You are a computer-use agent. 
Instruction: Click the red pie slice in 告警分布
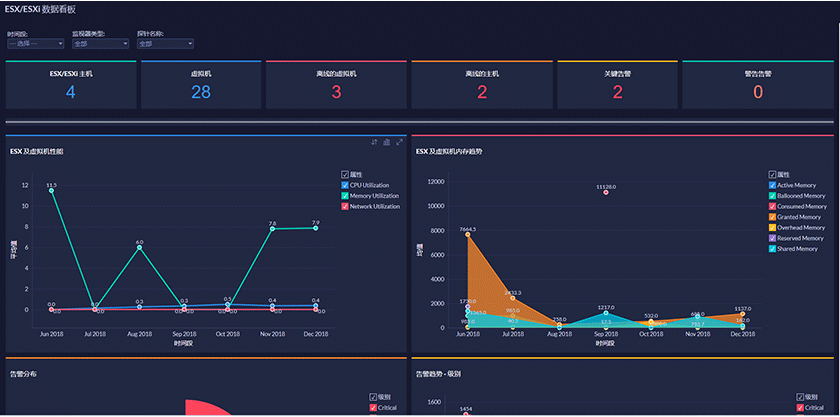(x=206, y=408)
